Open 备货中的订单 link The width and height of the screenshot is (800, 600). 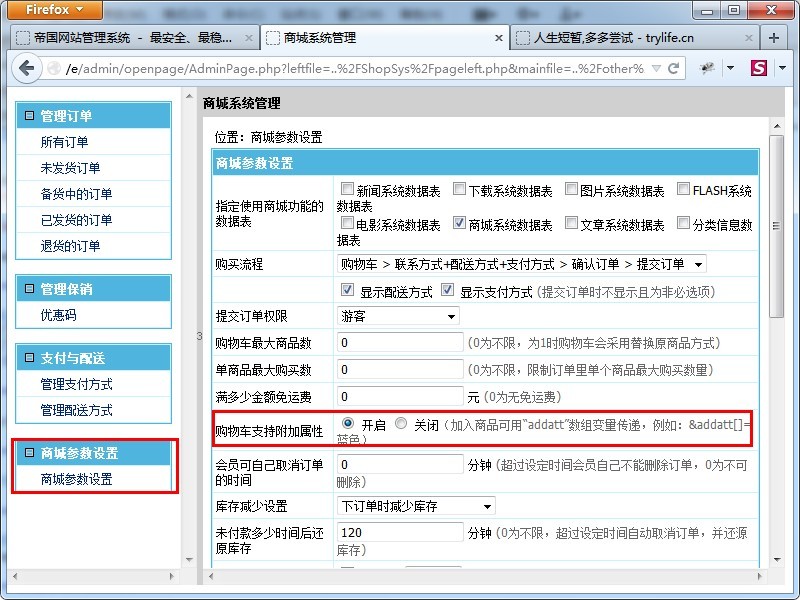77,194
